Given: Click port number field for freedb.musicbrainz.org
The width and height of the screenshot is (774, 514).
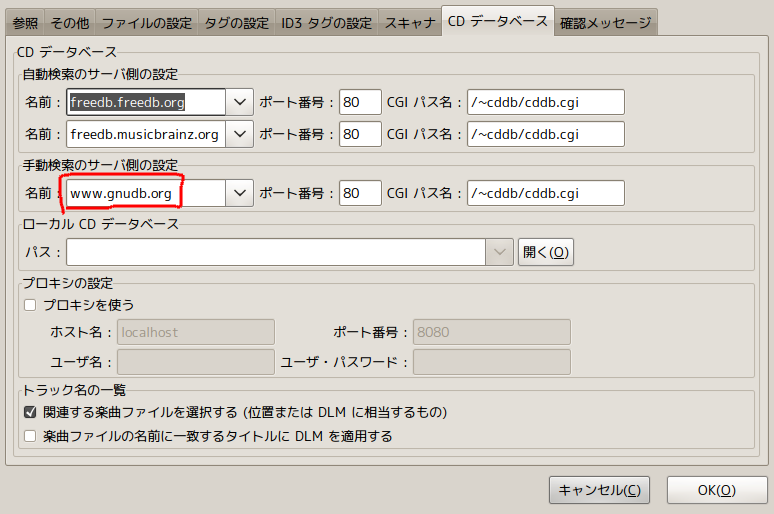Looking at the screenshot, I should (360, 134).
